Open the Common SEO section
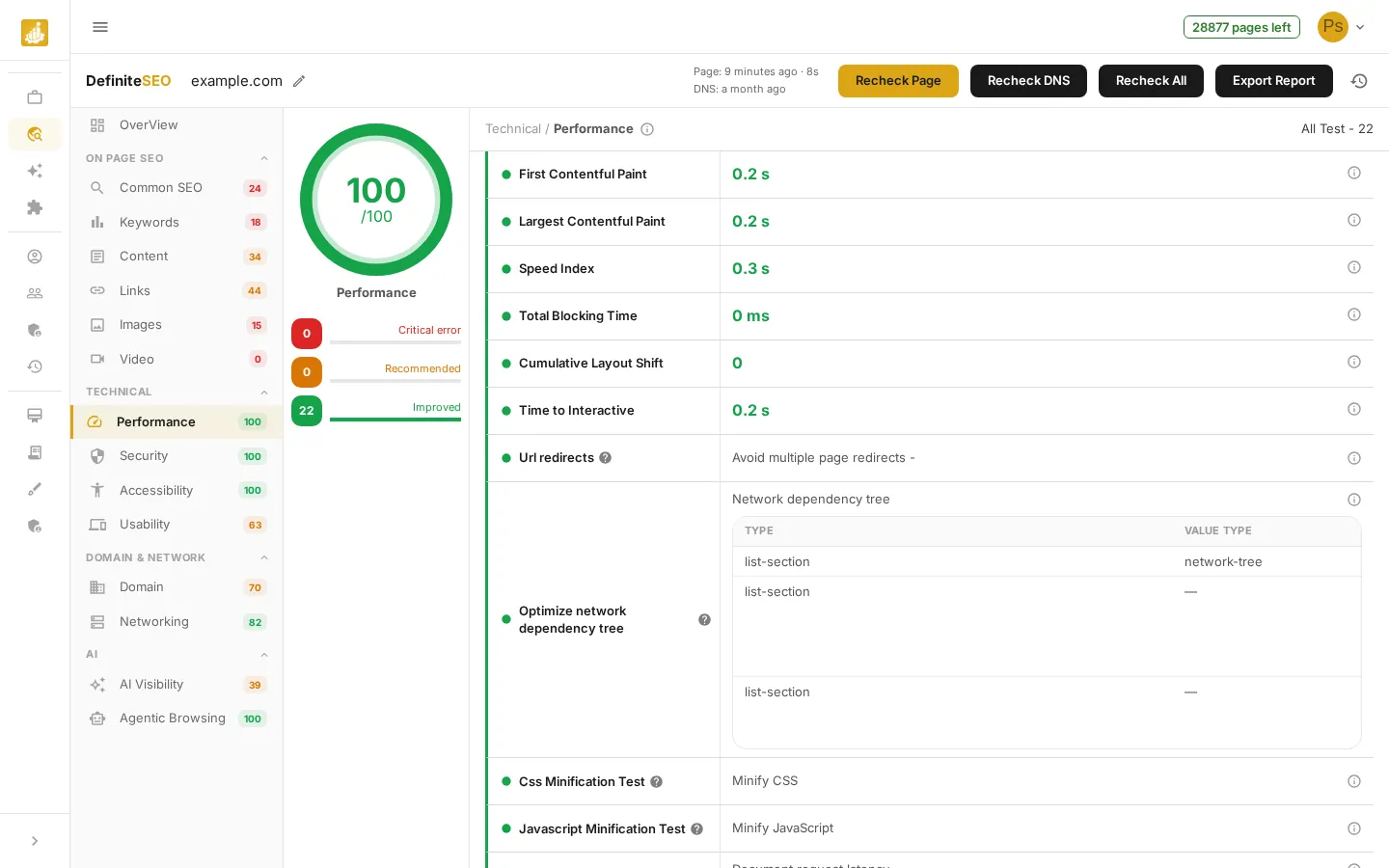Screen dimensions: 1389x868 pos(177,188)
